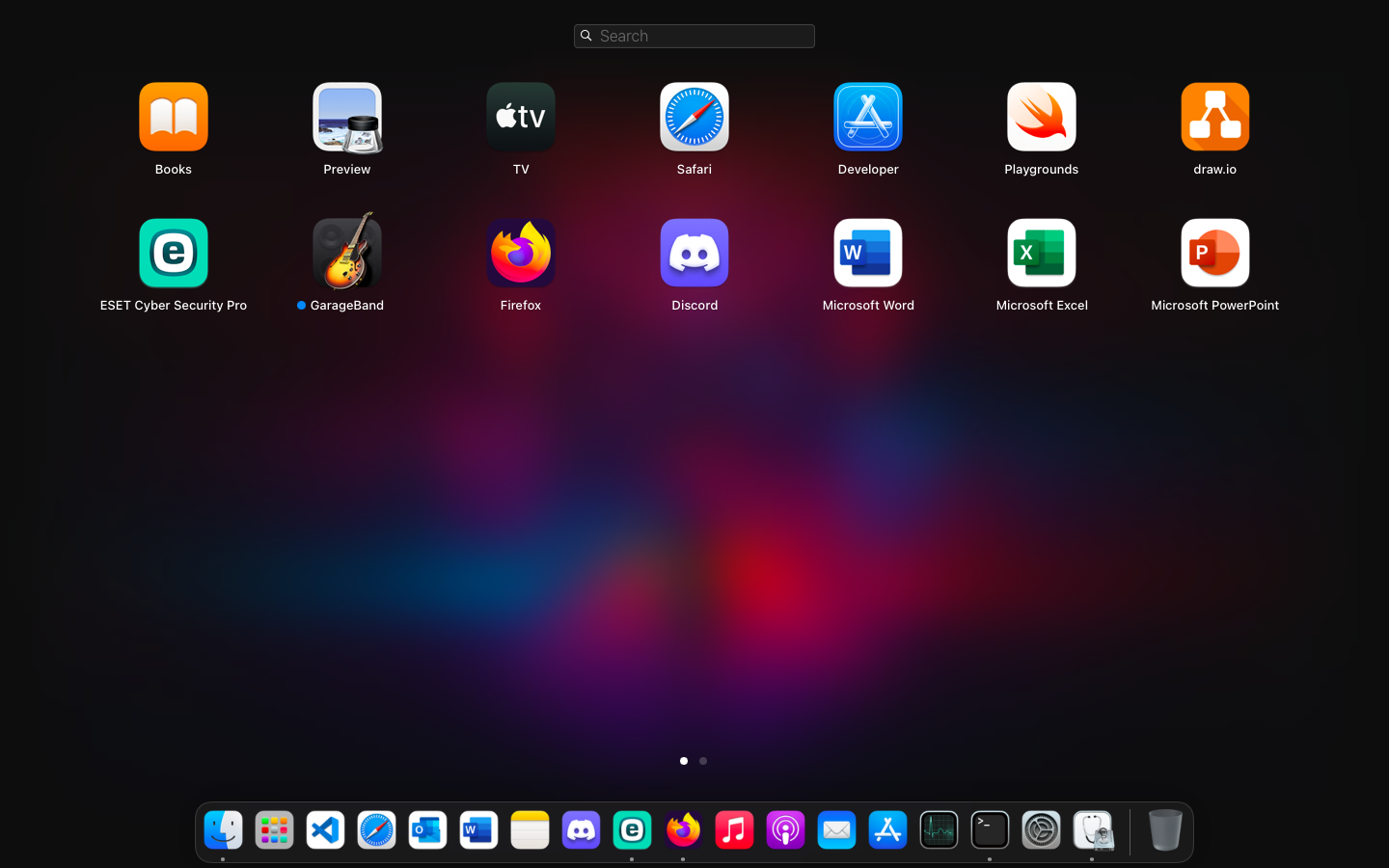
Task: Open the Books app
Action: (x=173, y=117)
